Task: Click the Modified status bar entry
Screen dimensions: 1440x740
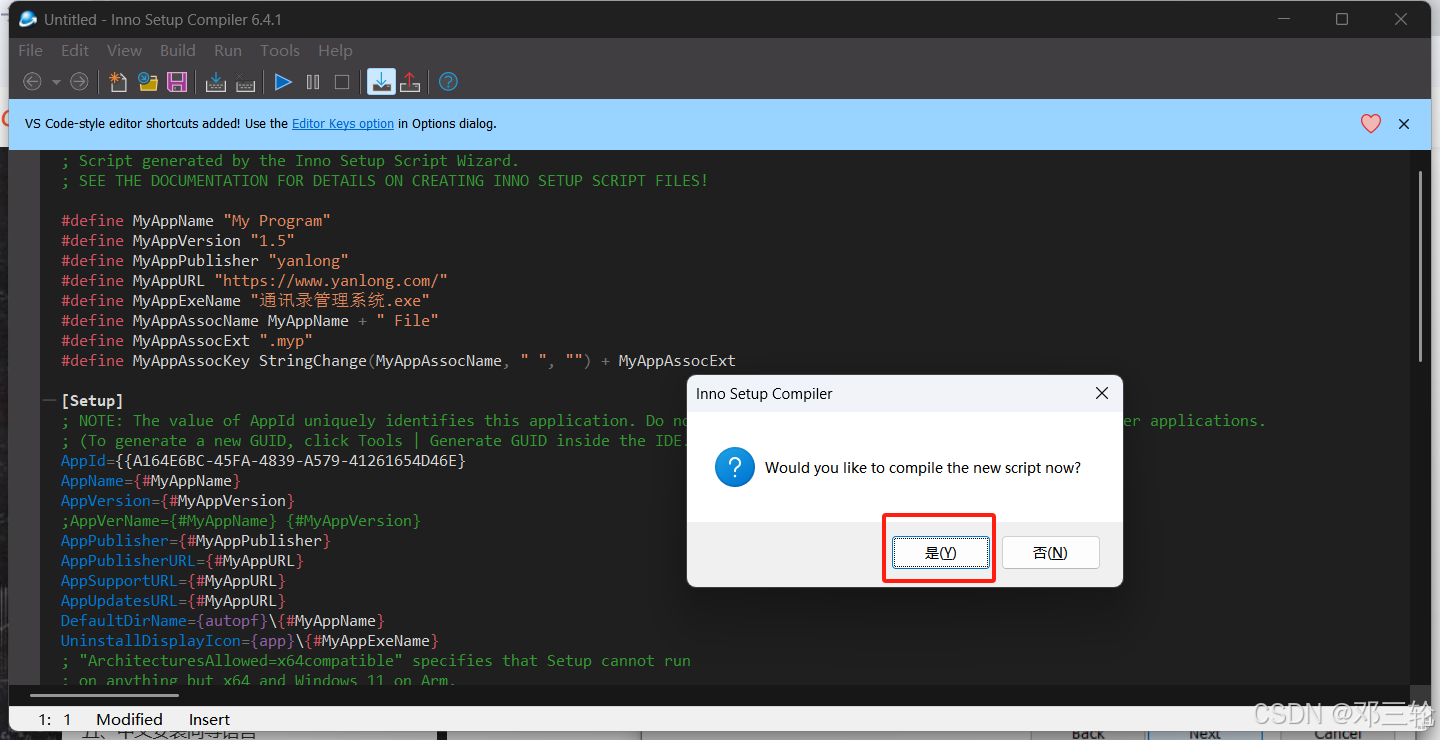Action: (x=129, y=720)
